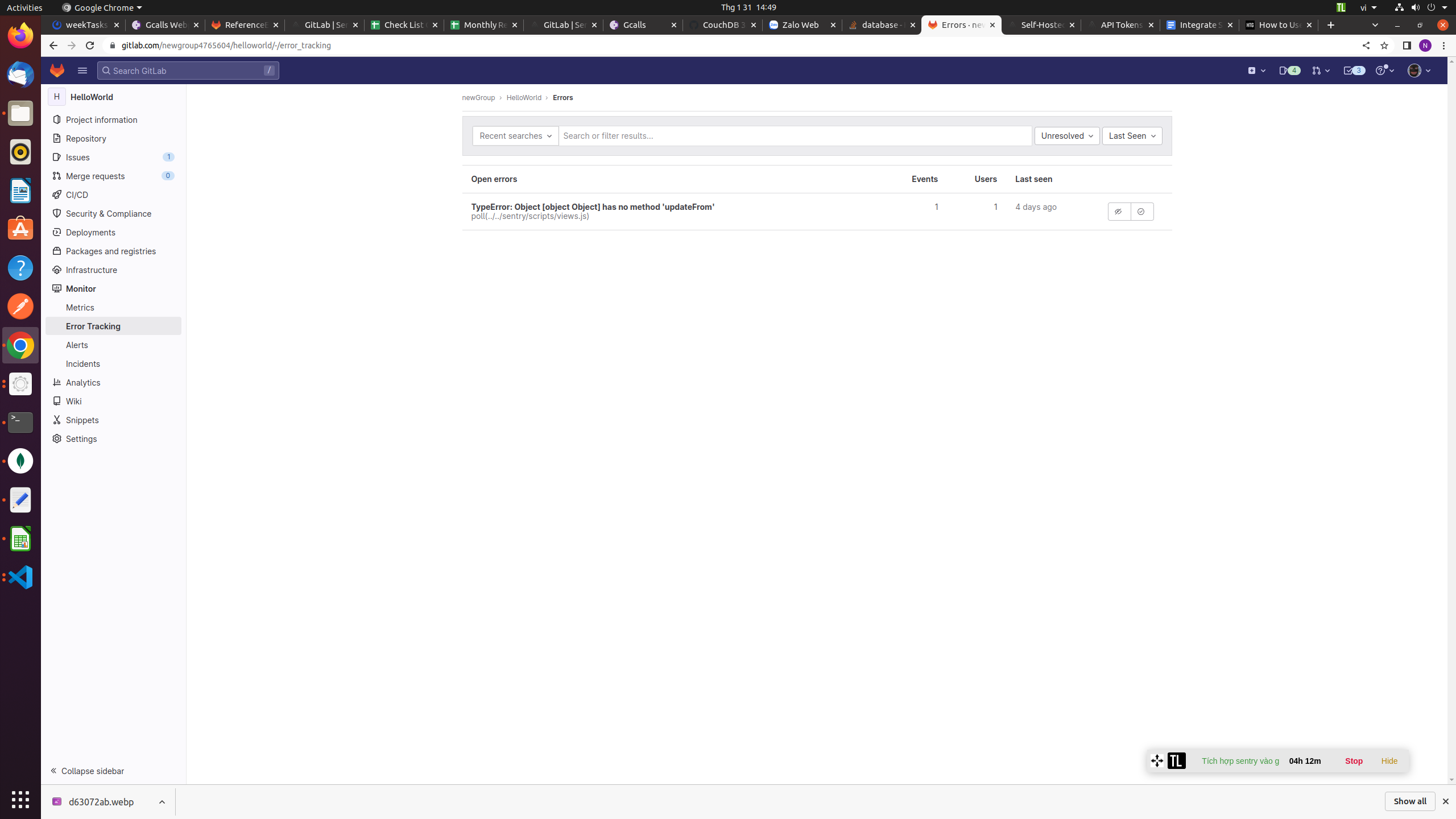The image size is (1456, 819).
Task: Reload the page with refresh icon
Action: [90, 45]
